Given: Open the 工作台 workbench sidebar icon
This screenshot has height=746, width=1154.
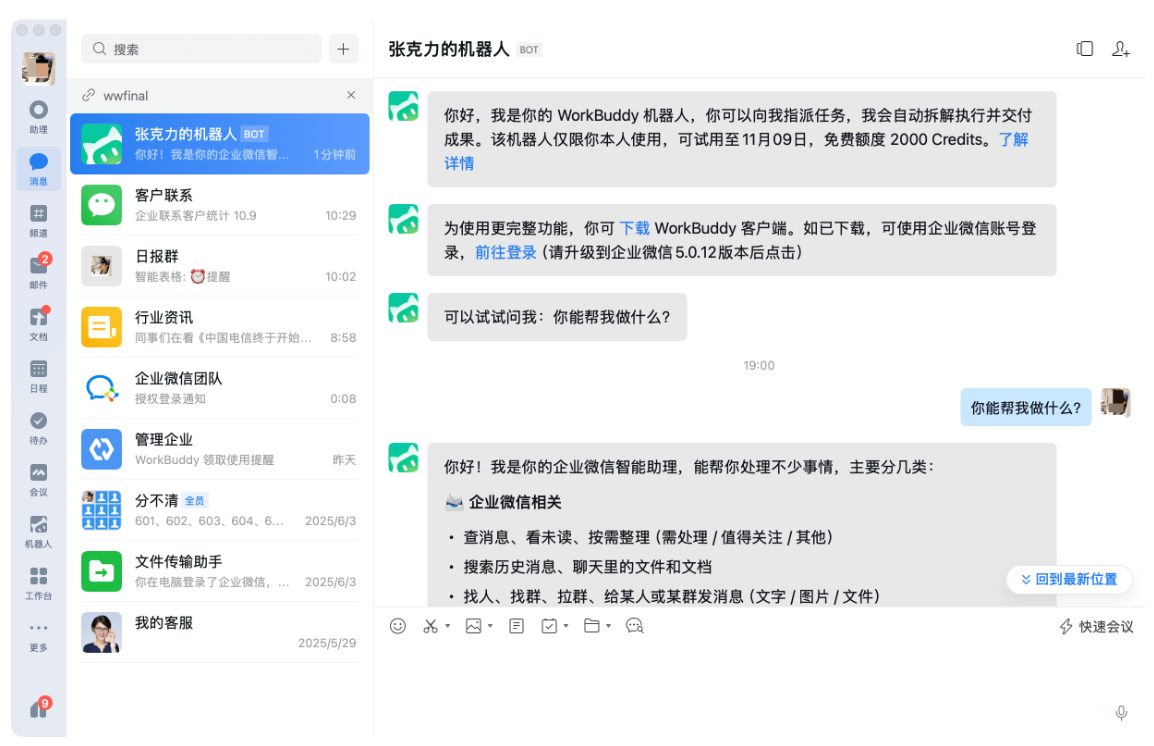Looking at the screenshot, I should [x=38, y=583].
